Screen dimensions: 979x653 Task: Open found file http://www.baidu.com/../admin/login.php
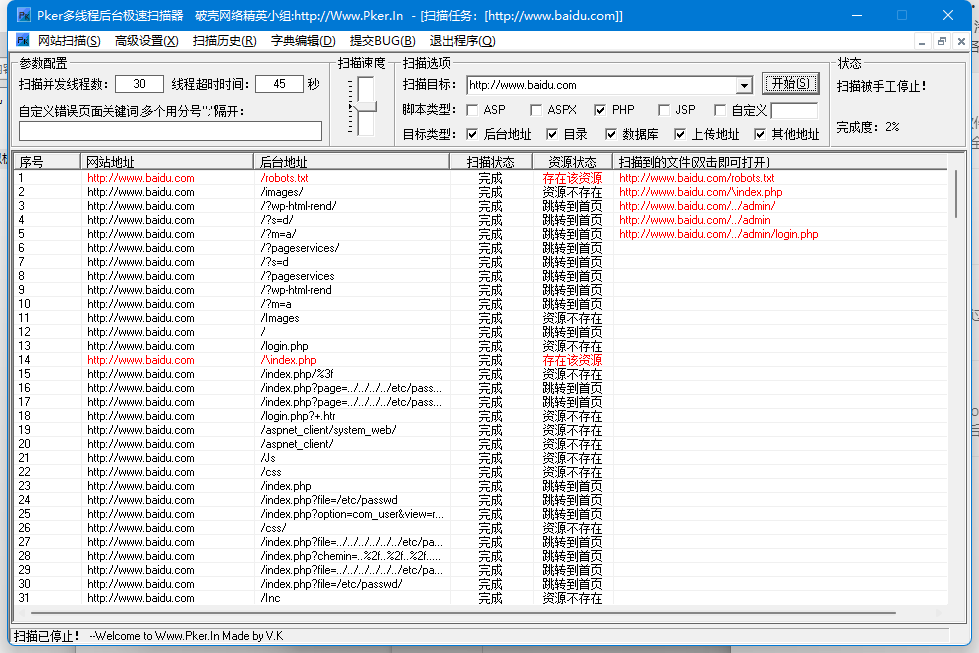click(x=719, y=234)
